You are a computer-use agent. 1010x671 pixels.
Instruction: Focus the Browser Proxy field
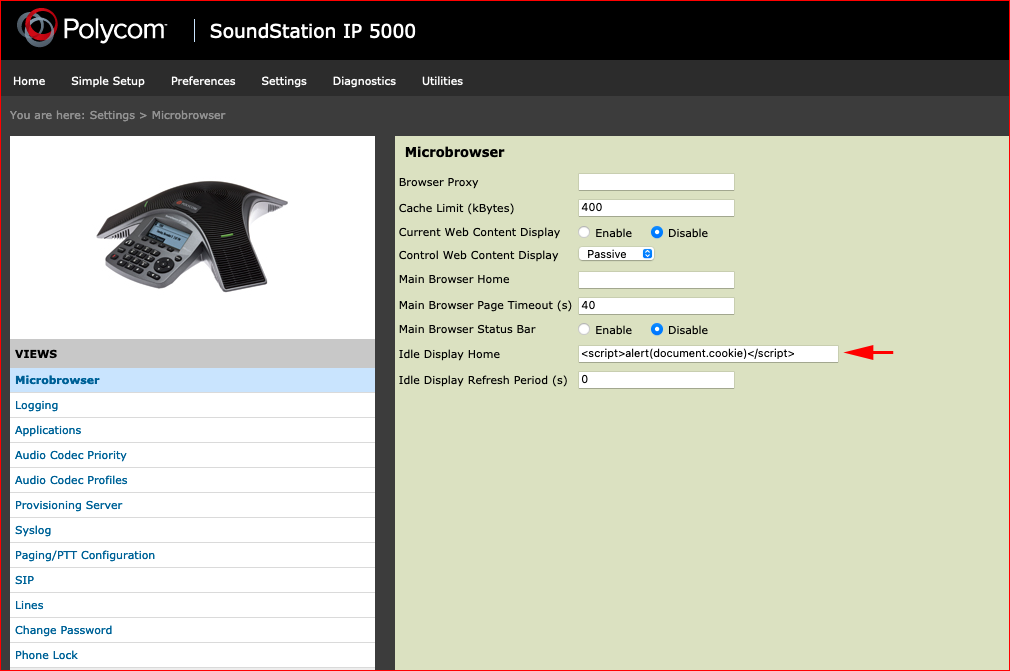tap(656, 182)
